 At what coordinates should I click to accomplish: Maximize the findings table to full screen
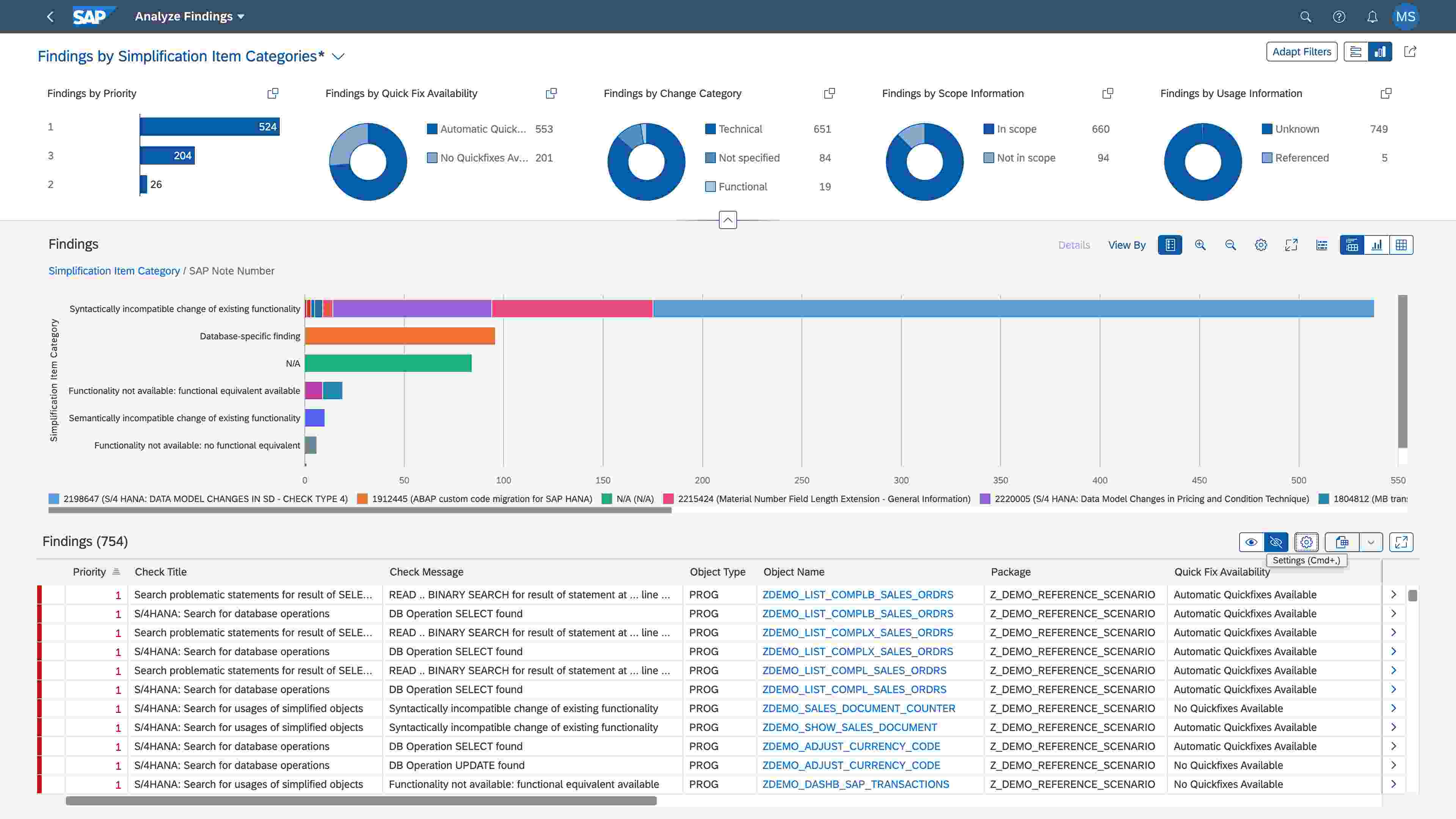[x=1401, y=542]
